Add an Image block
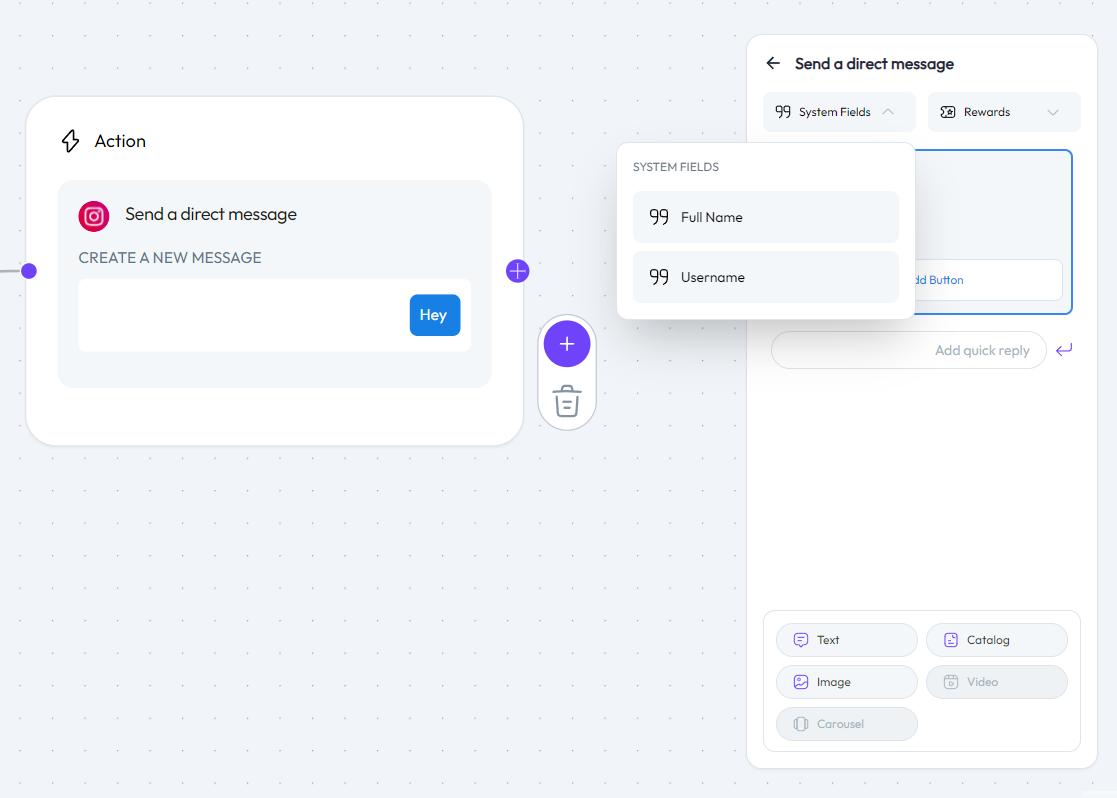 pos(846,682)
